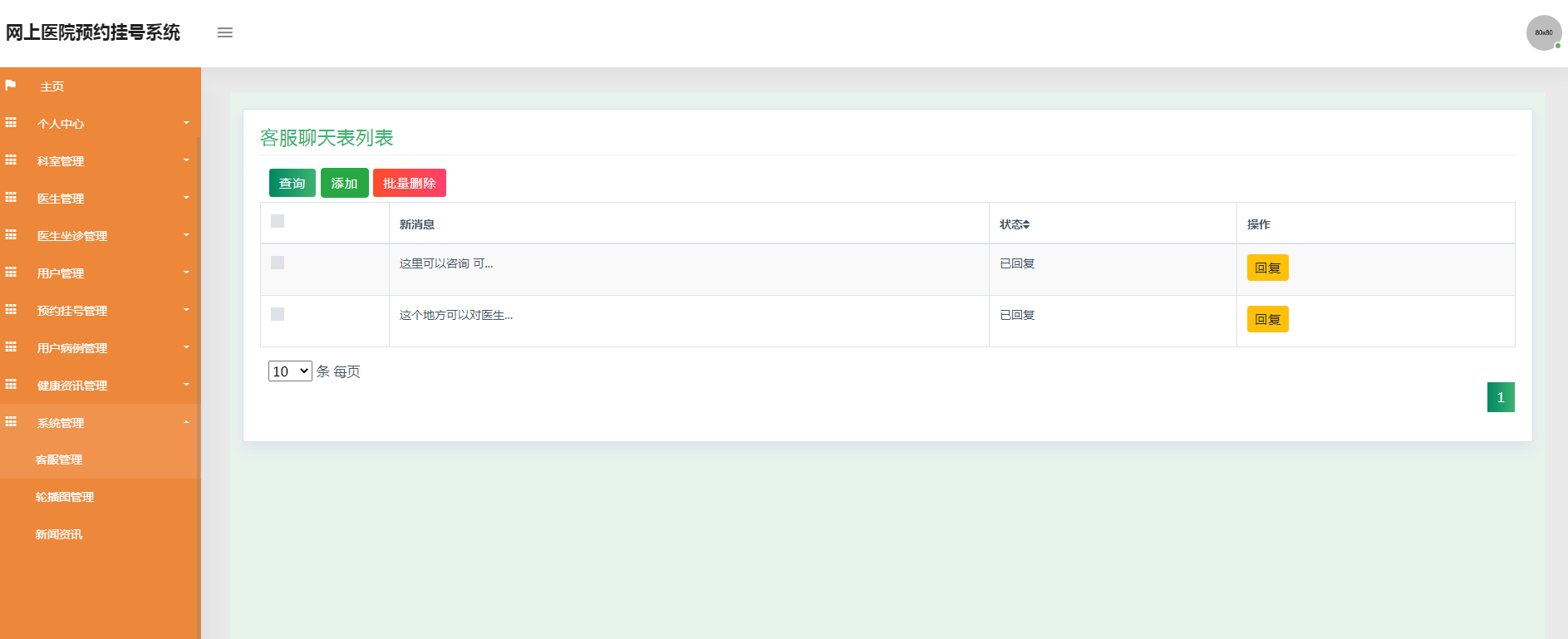Click 已回复 status in second row
This screenshot has height=639, width=1568.
click(x=1017, y=315)
